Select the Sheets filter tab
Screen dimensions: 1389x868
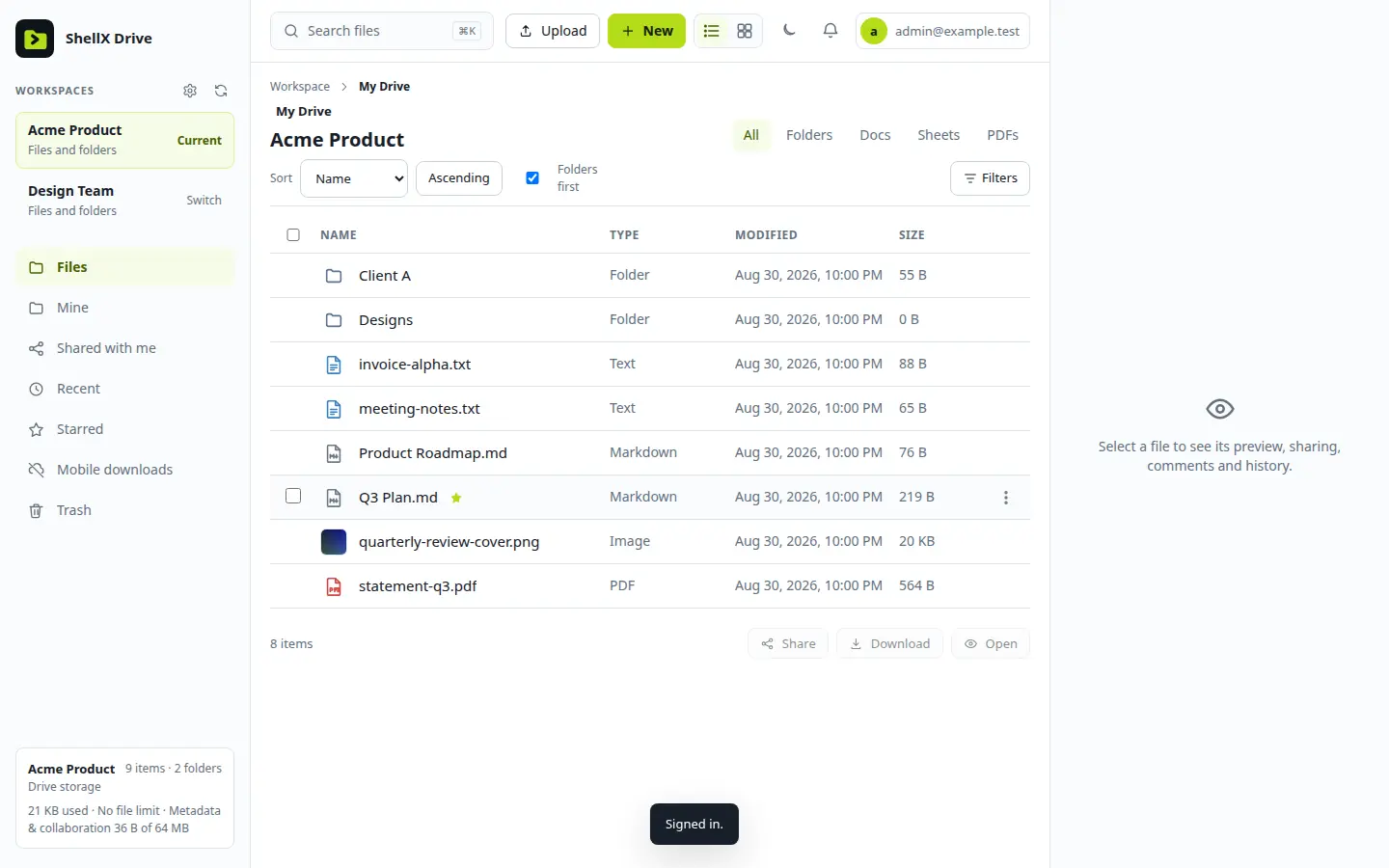pos(939,135)
